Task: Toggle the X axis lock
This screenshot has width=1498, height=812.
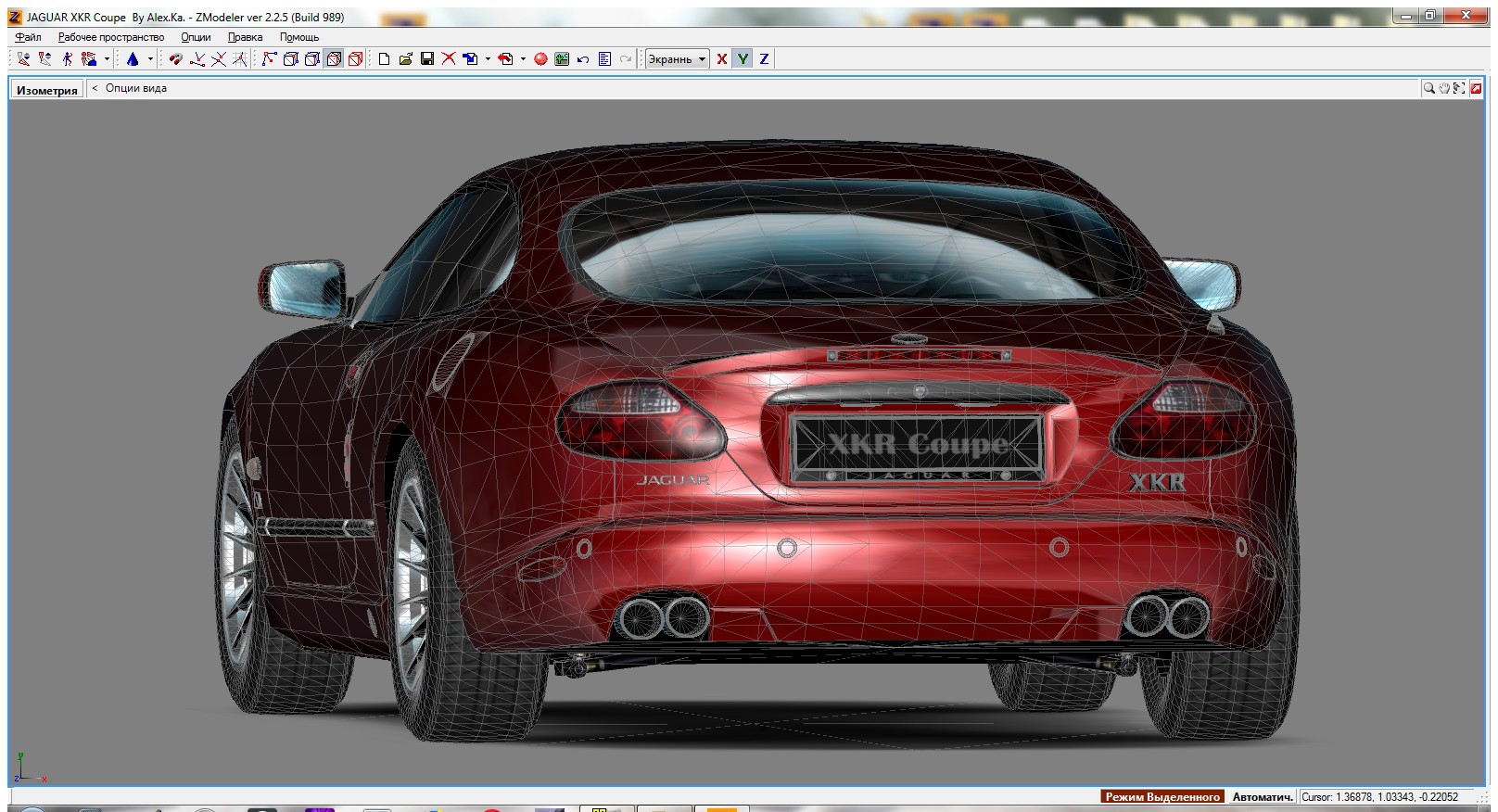Action: (x=721, y=59)
